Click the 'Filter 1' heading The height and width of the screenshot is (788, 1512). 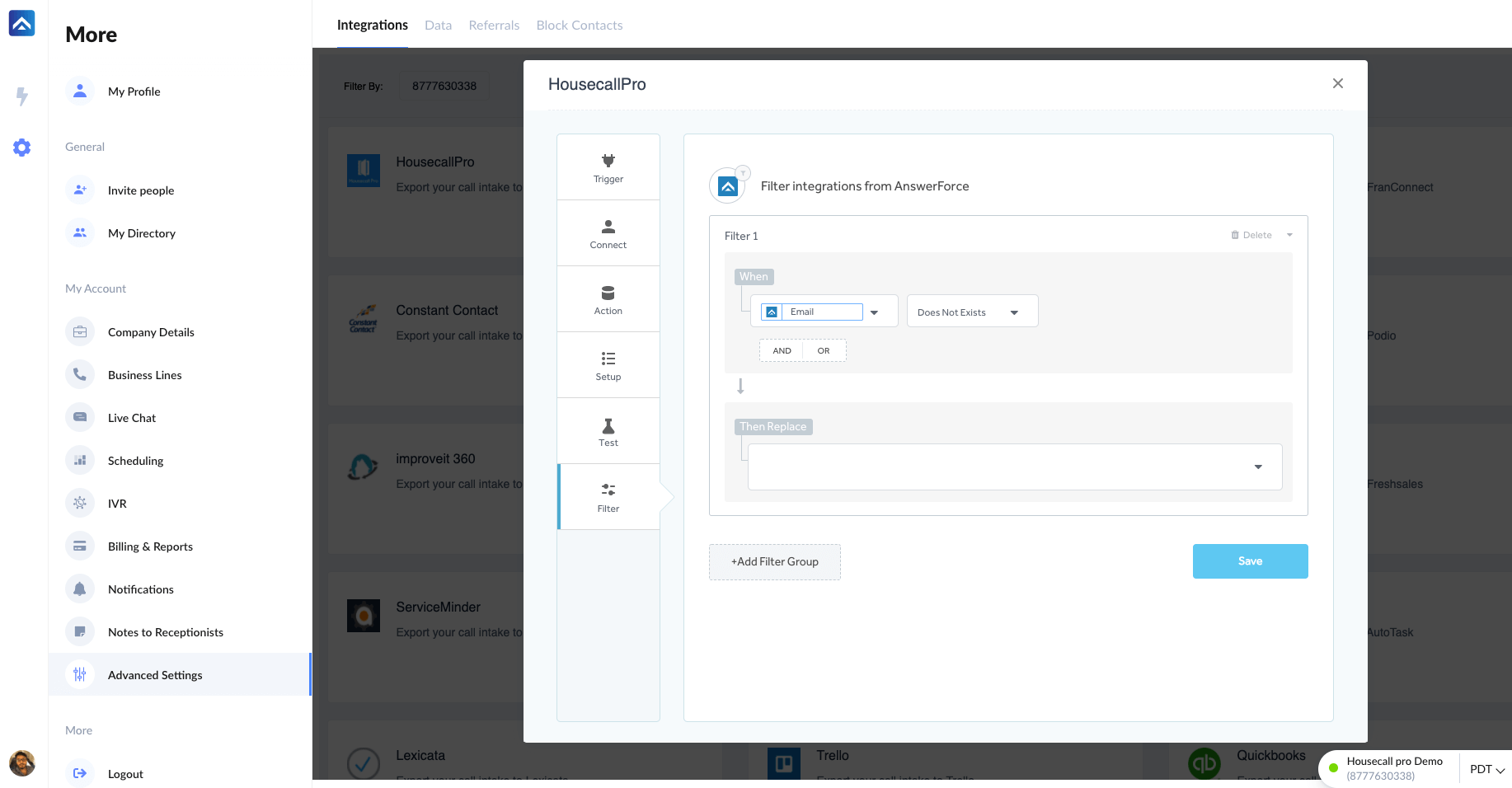click(741, 236)
